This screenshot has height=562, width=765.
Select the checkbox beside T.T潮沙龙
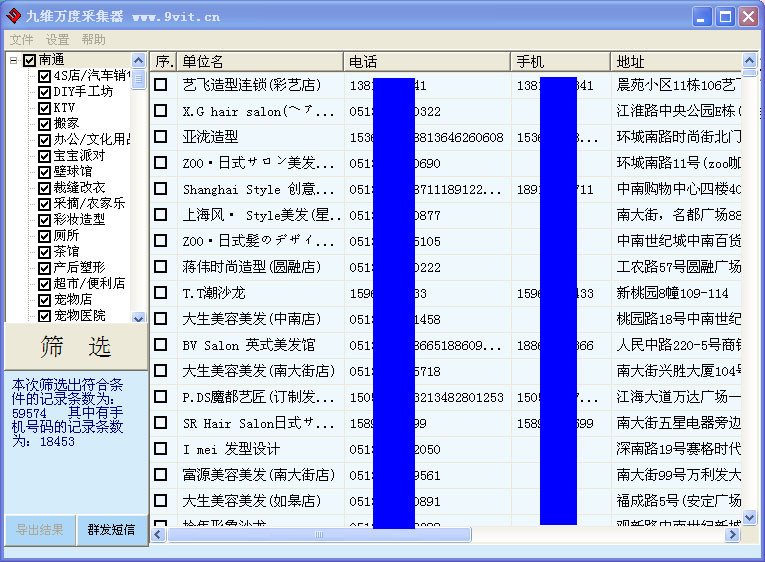[161, 293]
